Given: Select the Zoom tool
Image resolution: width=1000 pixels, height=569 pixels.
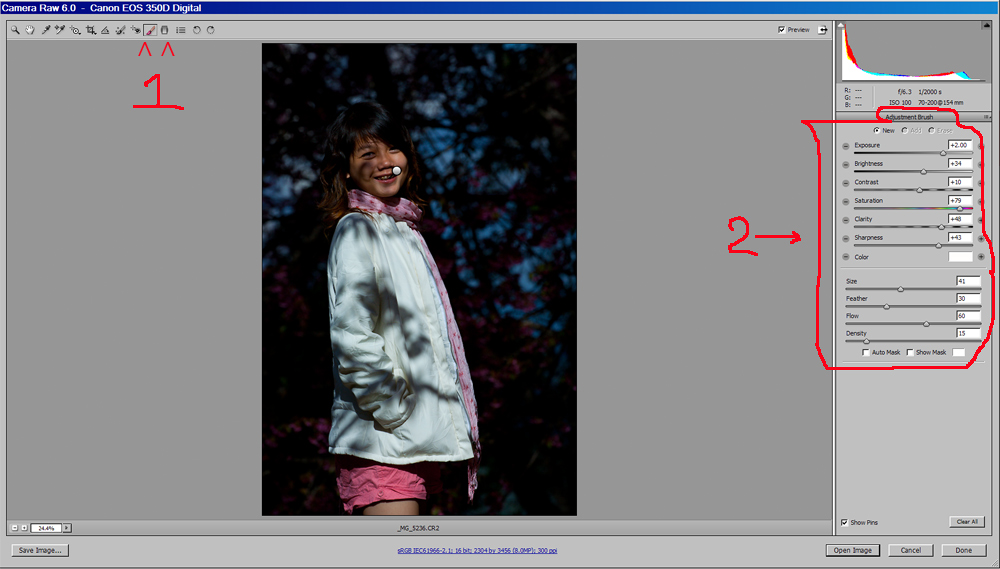Looking at the screenshot, I should pyautogui.click(x=16, y=30).
